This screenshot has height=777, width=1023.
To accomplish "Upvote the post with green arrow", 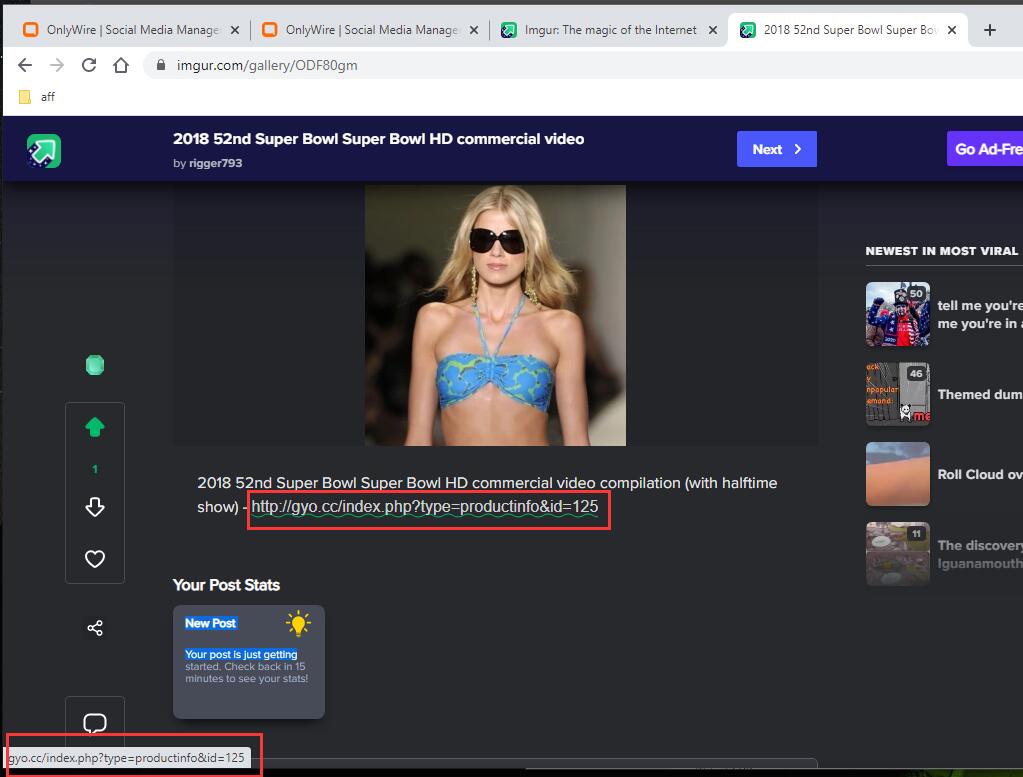I will point(95,428).
